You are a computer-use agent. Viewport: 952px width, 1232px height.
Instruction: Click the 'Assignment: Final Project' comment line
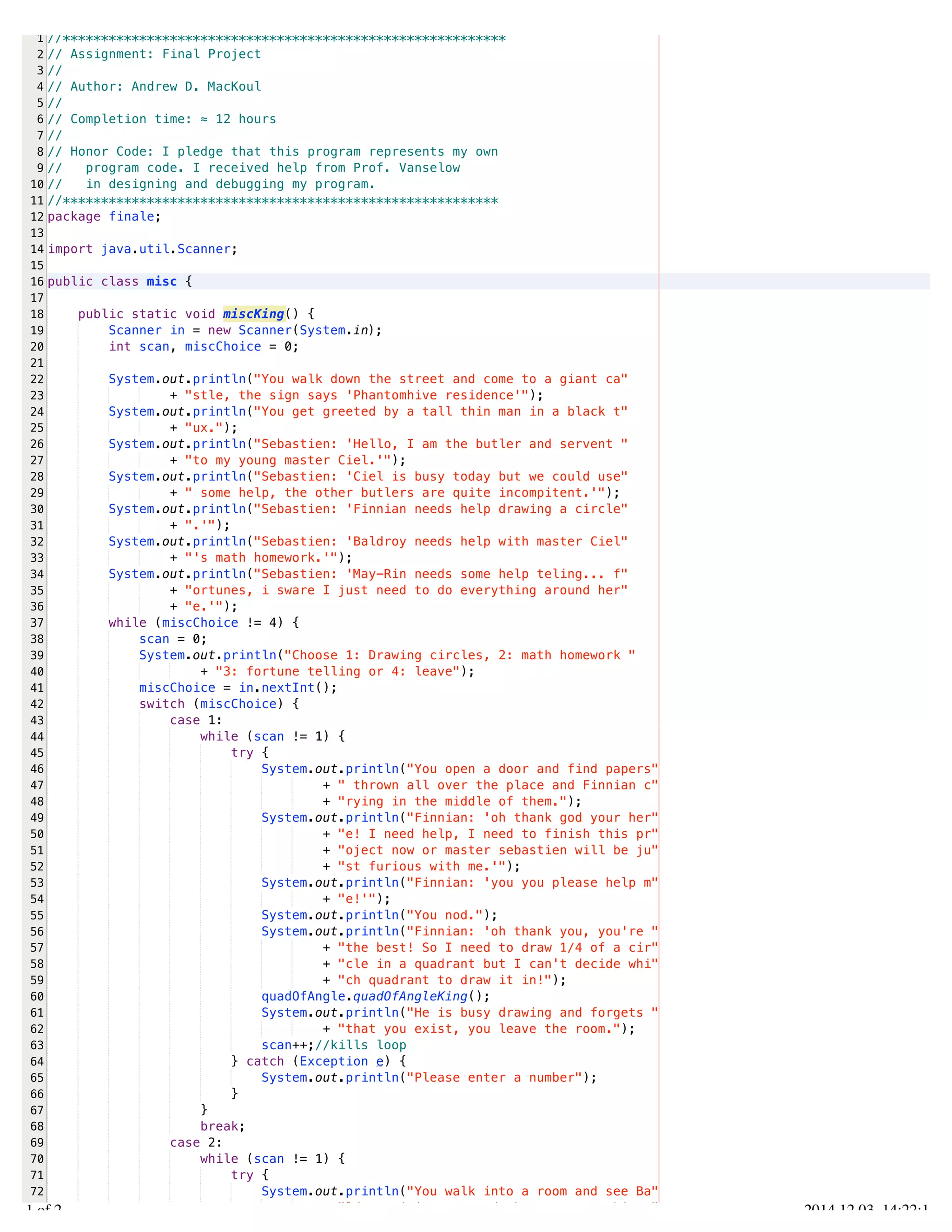click(154, 54)
